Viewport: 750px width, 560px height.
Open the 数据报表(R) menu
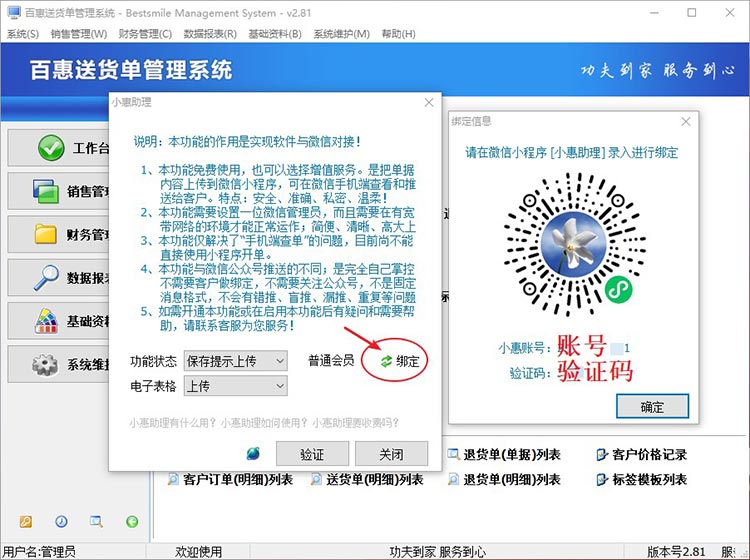(210, 34)
